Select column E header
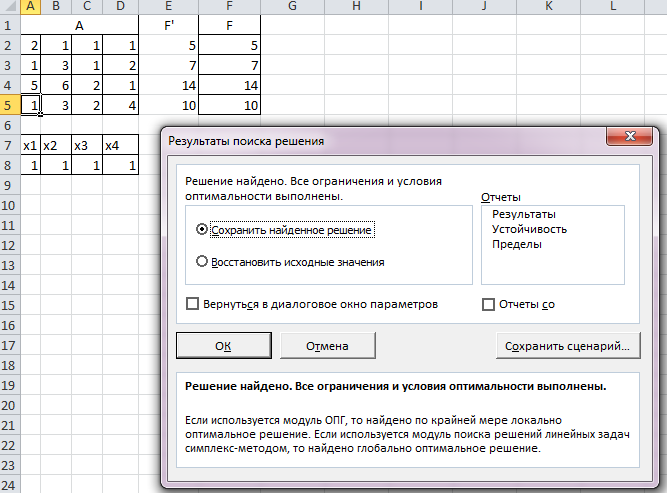Viewport: 667px width, 493px height. 168,6
